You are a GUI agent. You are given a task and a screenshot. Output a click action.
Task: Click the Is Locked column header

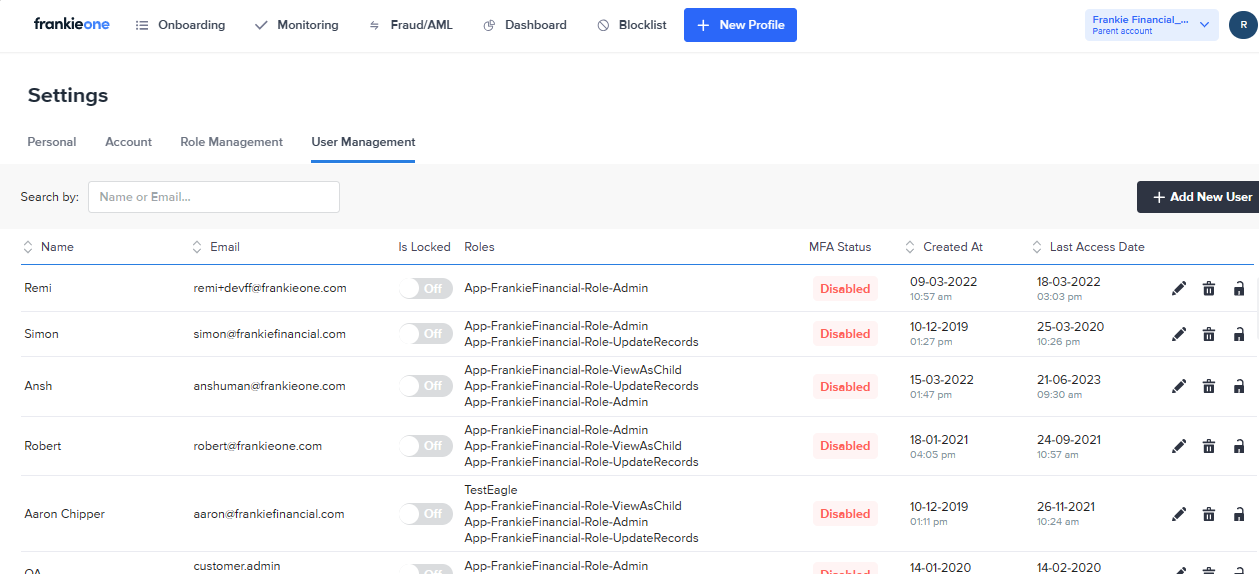click(x=424, y=247)
